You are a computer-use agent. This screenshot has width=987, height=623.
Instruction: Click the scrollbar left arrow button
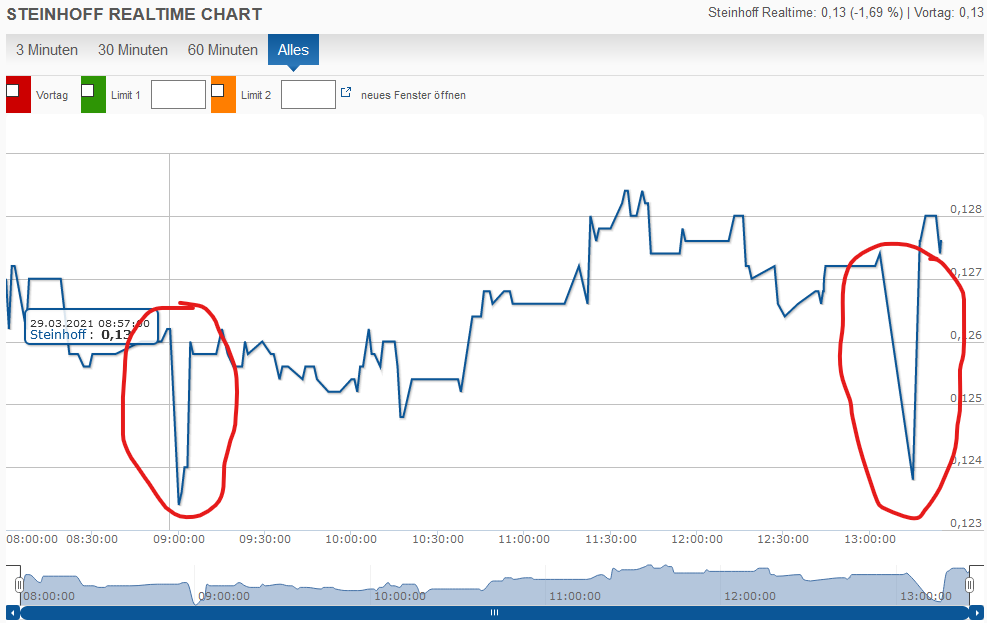pos(12,612)
